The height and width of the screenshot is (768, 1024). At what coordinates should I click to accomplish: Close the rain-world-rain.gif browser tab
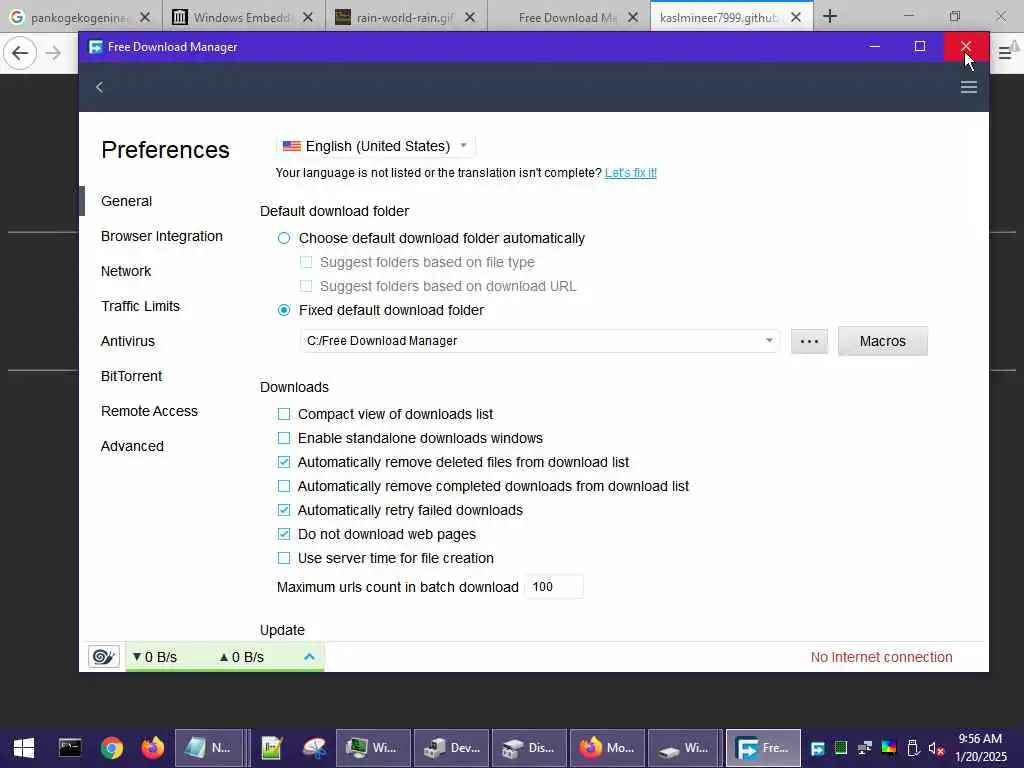pos(470,18)
